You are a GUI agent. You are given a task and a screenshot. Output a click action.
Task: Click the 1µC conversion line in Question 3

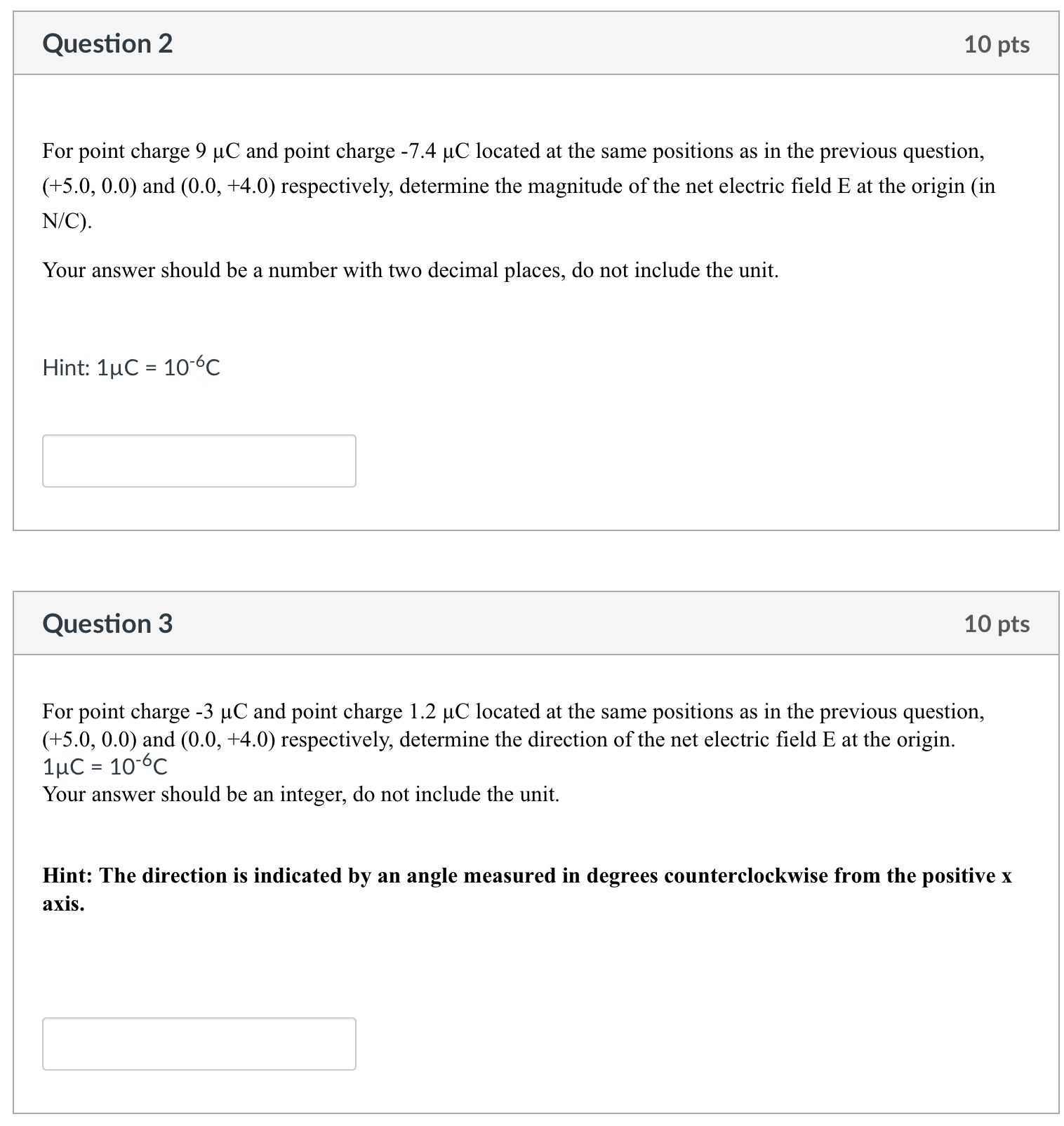(104, 767)
